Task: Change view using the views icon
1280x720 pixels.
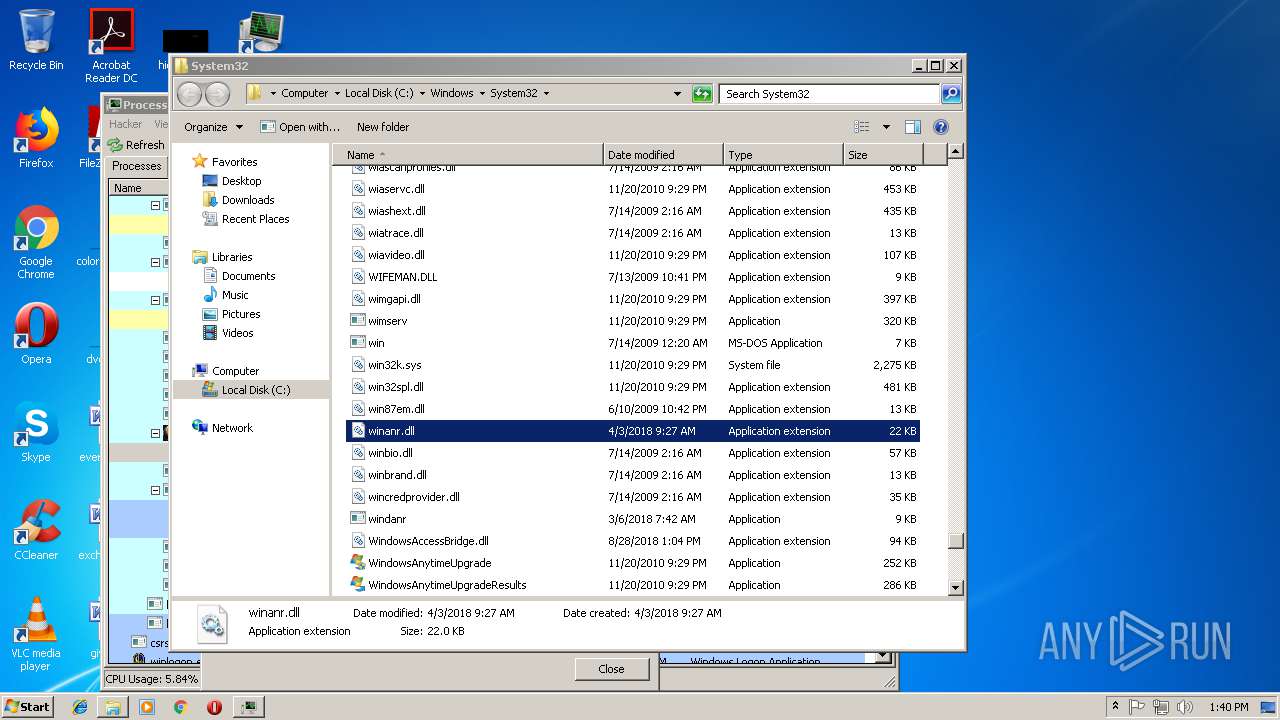Action: pos(862,127)
